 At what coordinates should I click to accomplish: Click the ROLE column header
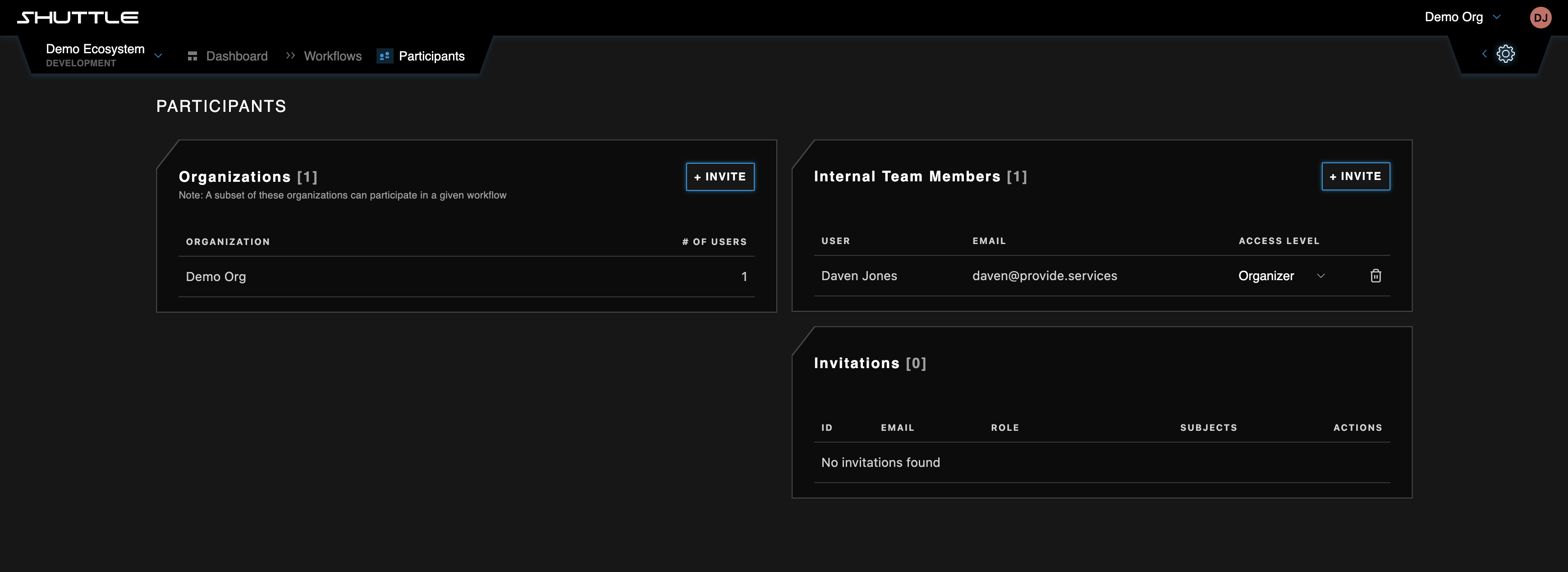(1005, 428)
